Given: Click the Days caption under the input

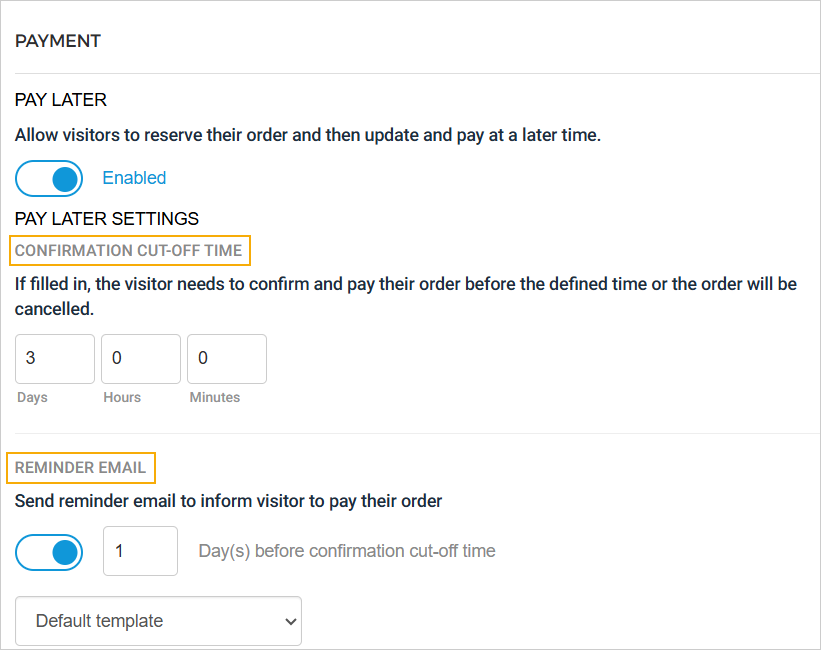Looking at the screenshot, I should 33,397.
